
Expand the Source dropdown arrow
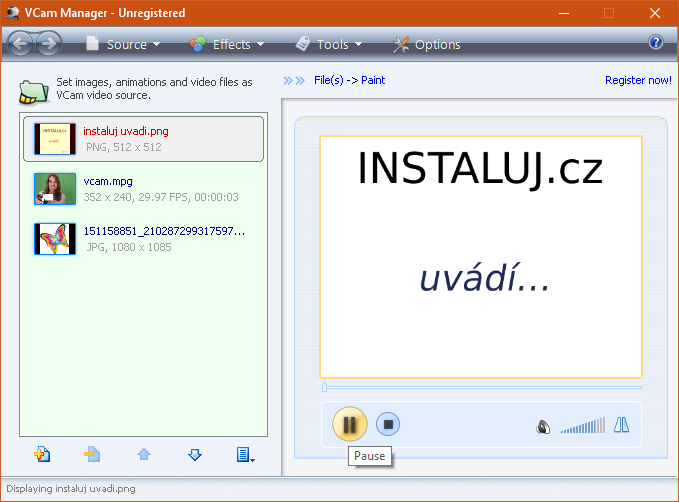156,44
